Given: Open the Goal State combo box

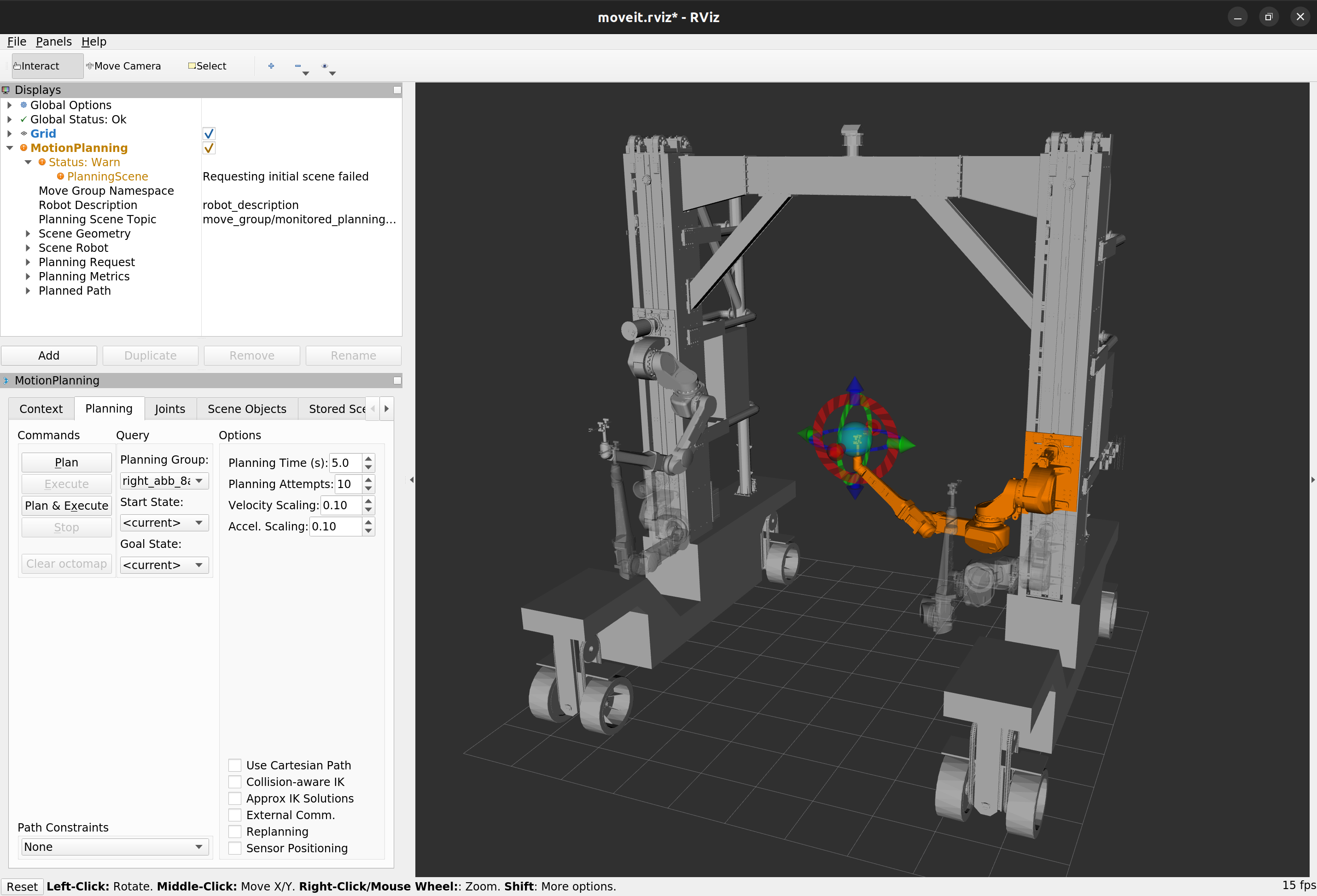Looking at the screenshot, I should pos(164,565).
